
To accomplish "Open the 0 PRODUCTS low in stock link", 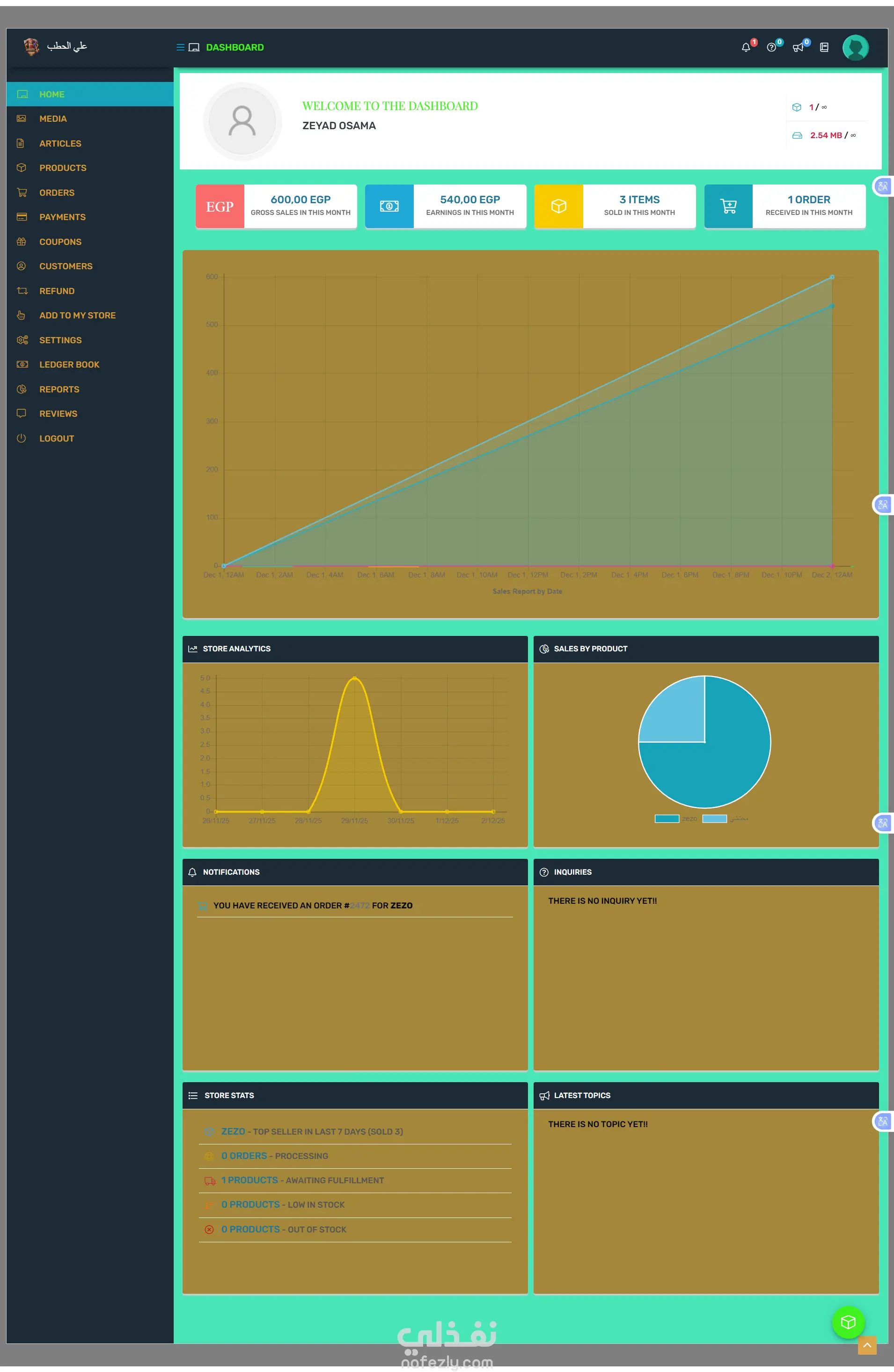I will [x=250, y=1204].
